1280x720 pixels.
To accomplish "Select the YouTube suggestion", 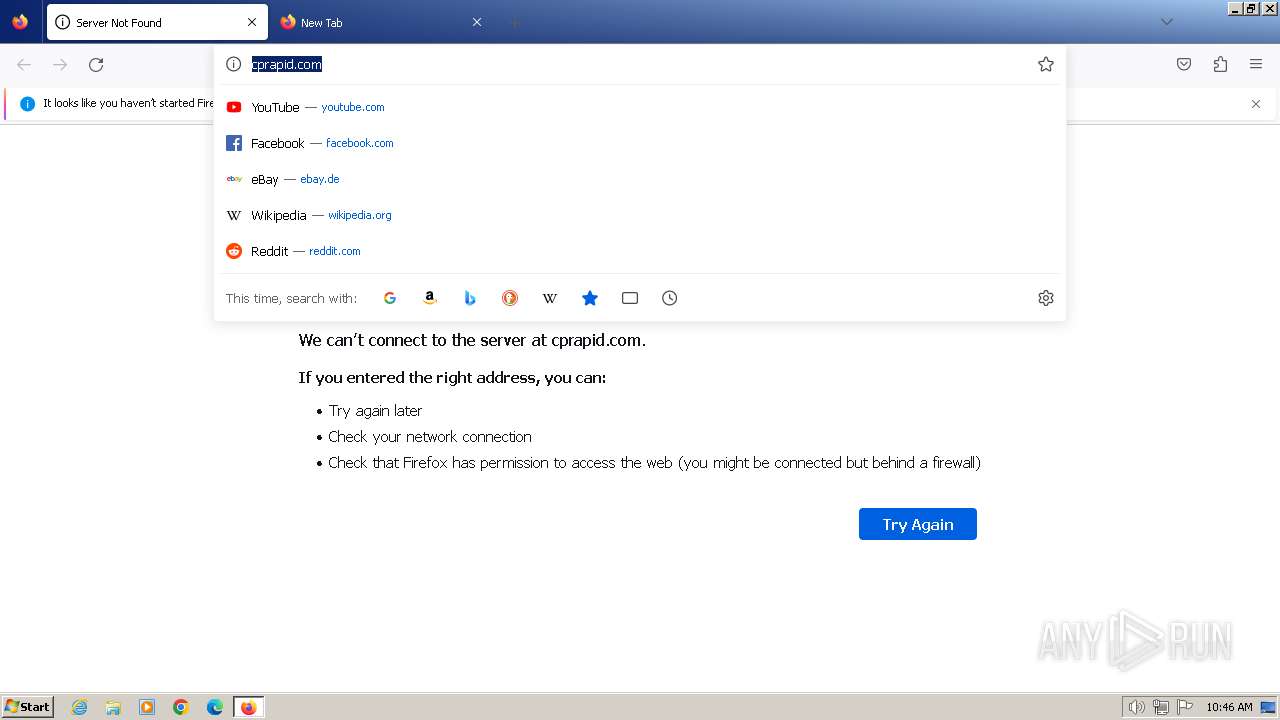I will tap(640, 107).
